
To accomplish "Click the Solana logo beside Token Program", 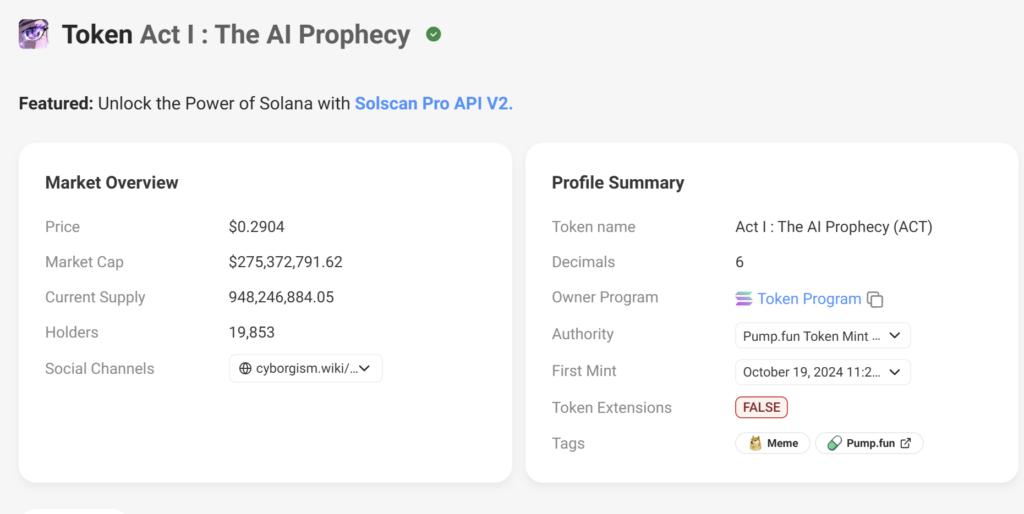I will pyautogui.click(x=744, y=298).
